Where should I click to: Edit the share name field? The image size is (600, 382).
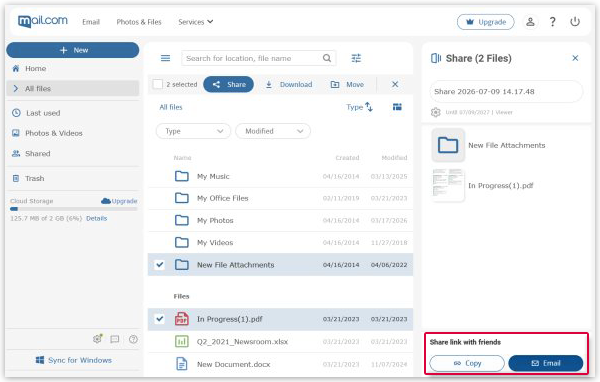(506, 91)
